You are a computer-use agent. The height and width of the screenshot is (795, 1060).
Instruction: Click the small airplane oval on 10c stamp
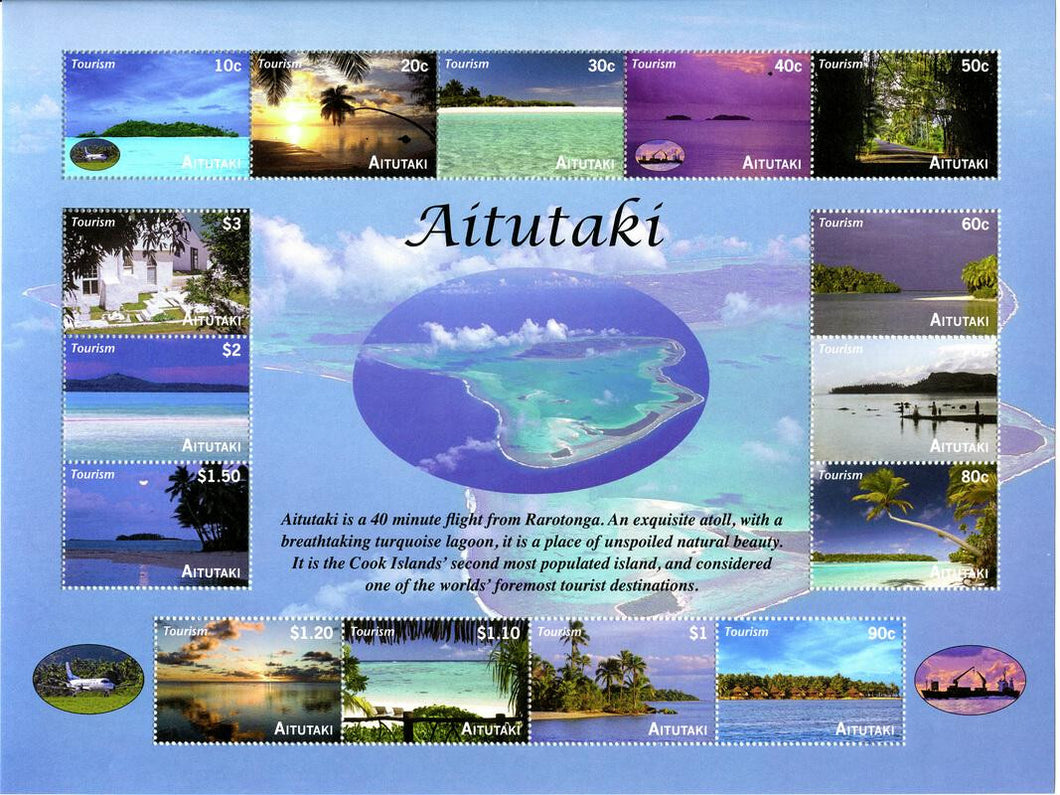click(x=95, y=154)
